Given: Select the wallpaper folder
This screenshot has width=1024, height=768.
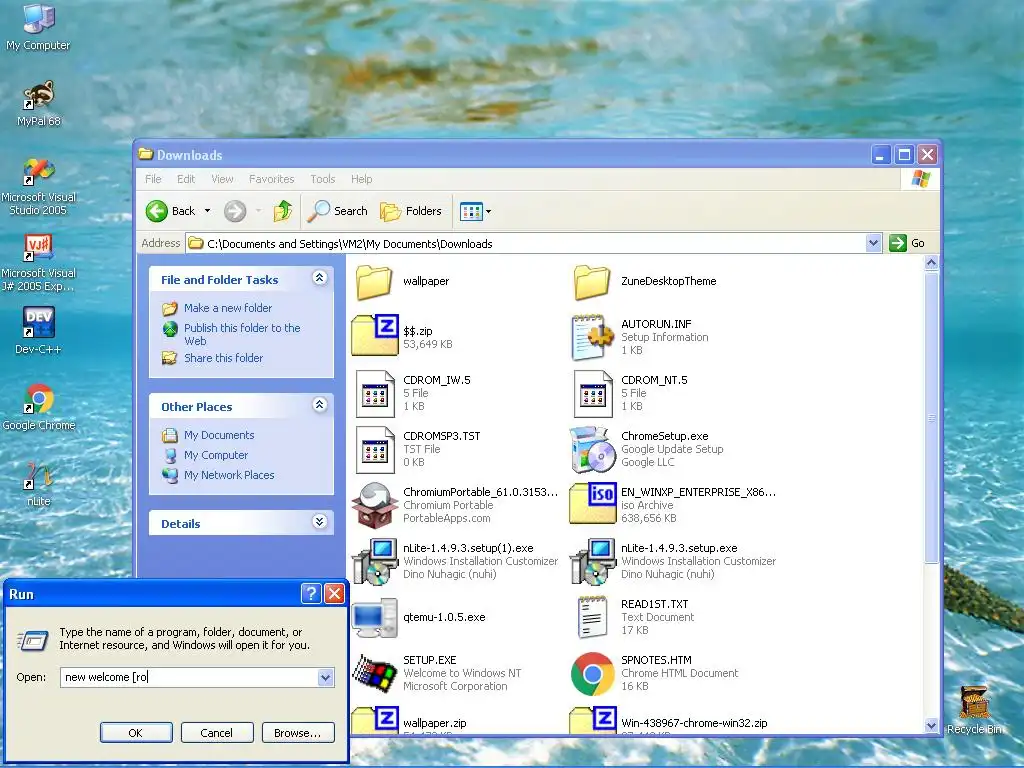Looking at the screenshot, I should [403, 281].
